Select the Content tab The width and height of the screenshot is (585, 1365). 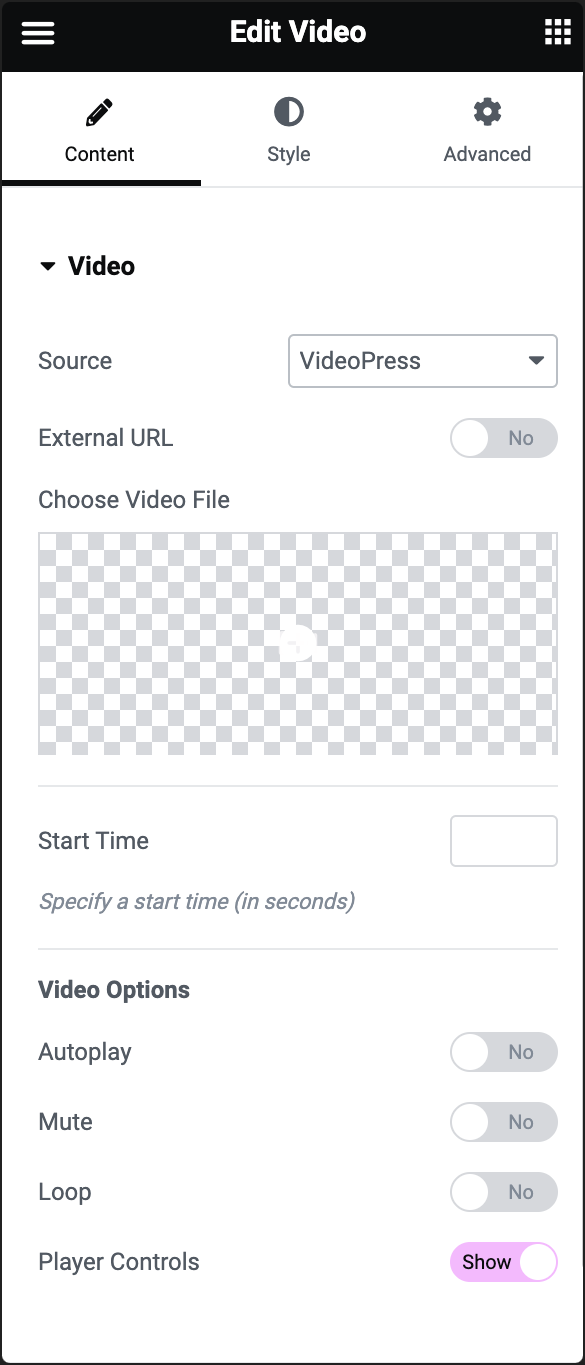click(x=99, y=130)
